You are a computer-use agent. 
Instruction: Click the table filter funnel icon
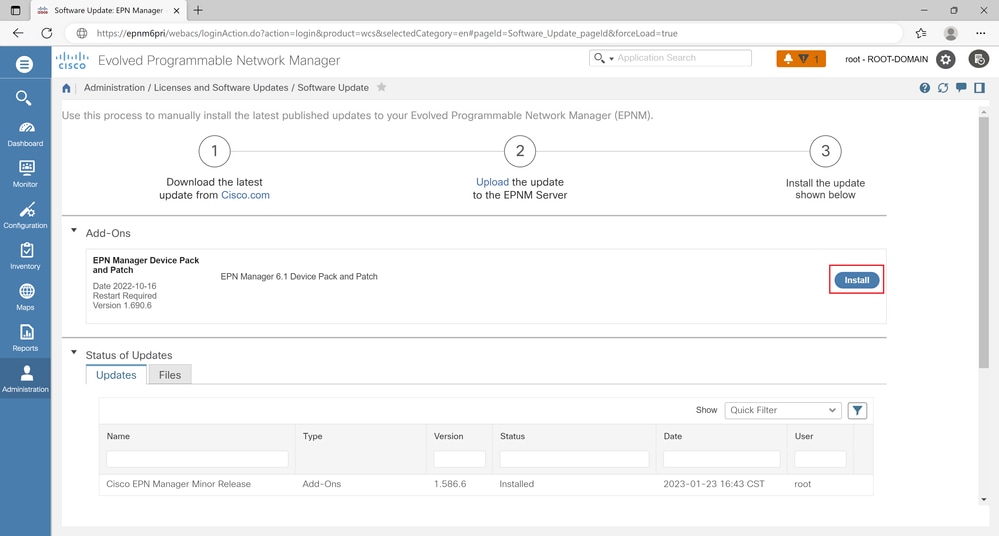pyautogui.click(x=858, y=410)
